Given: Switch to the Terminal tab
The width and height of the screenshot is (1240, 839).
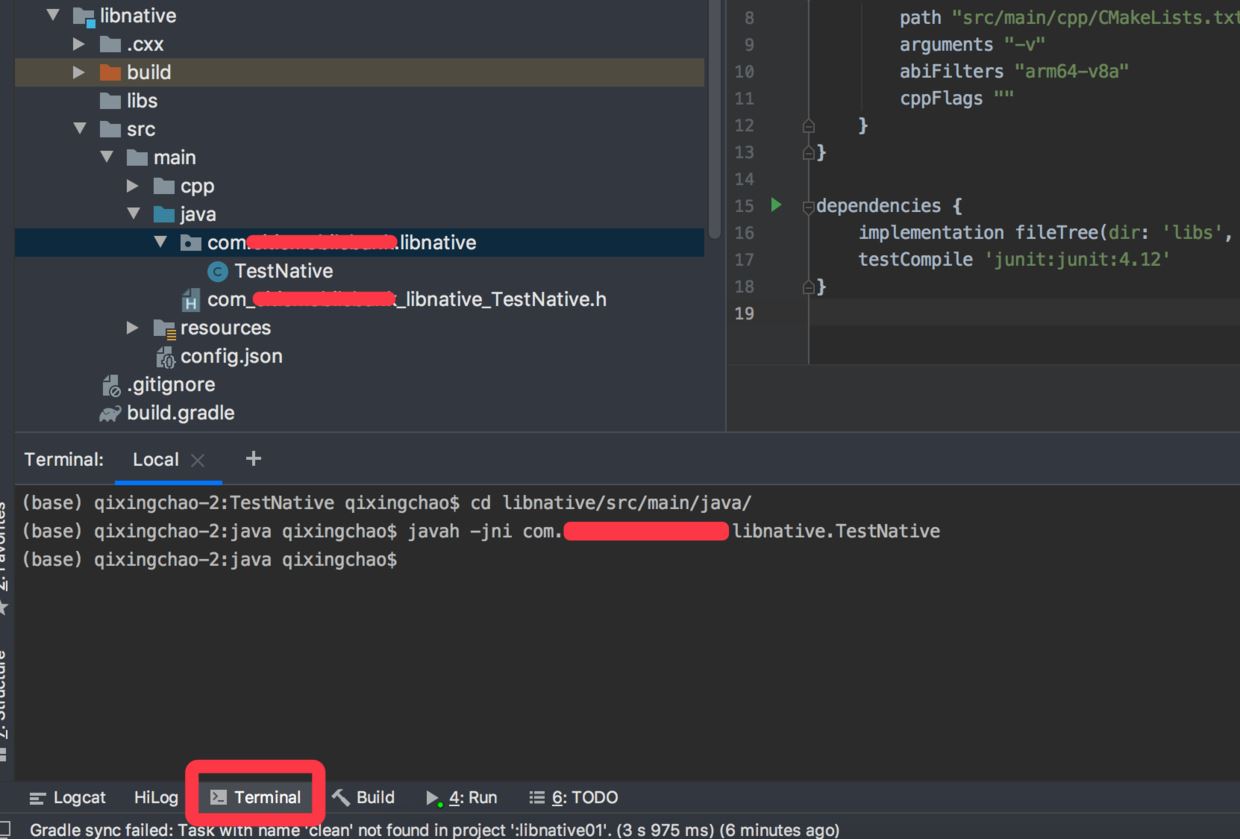Looking at the screenshot, I should click(x=256, y=797).
